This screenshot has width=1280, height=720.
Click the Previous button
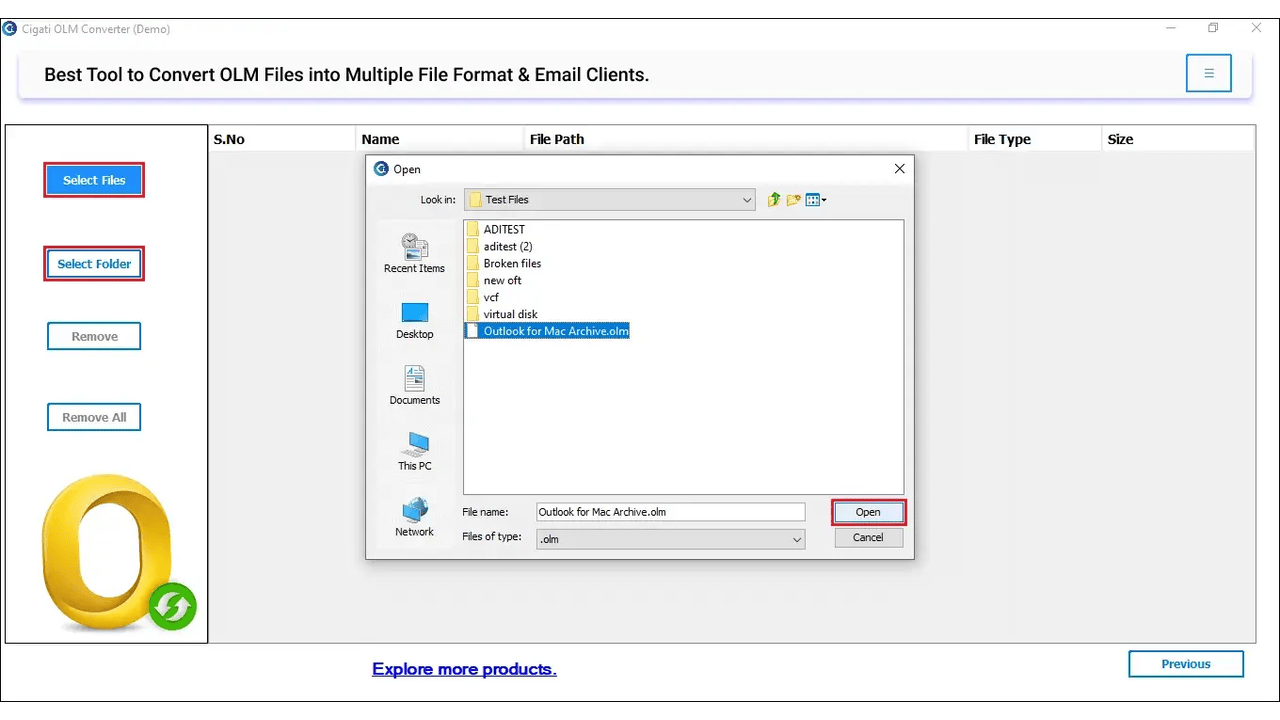(x=1186, y=664)
